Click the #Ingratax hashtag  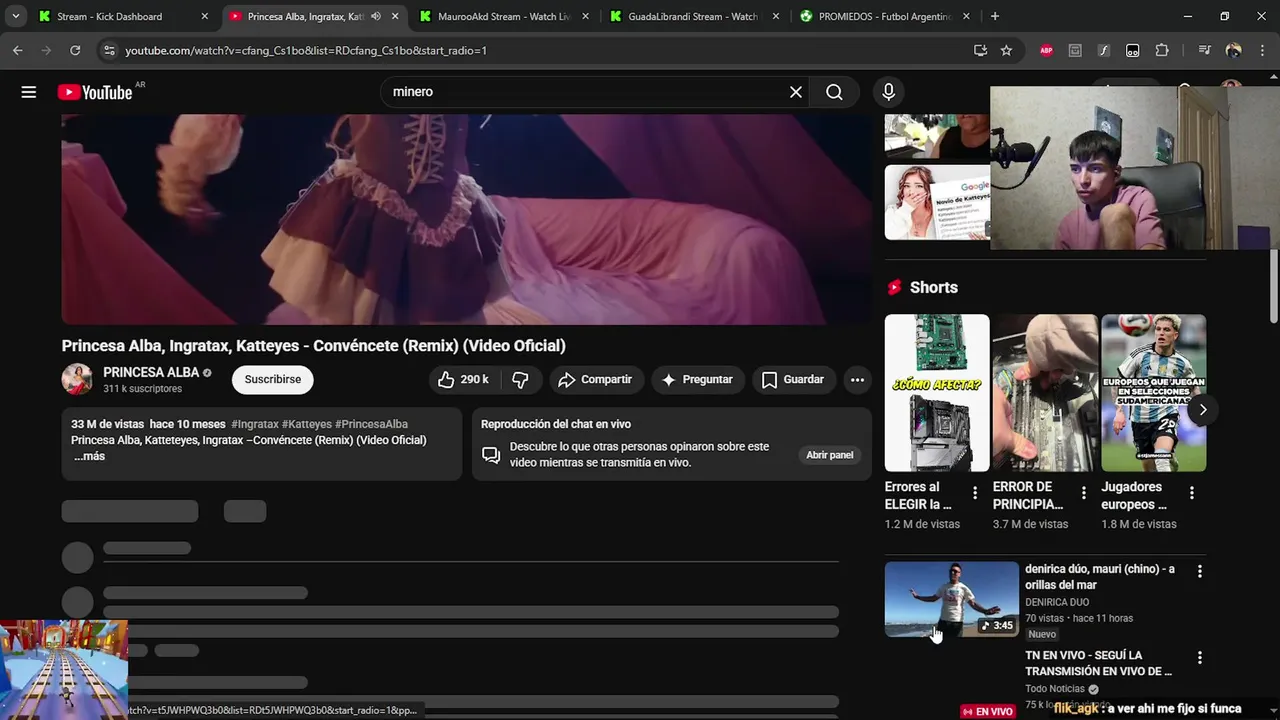tap(255, 424)
